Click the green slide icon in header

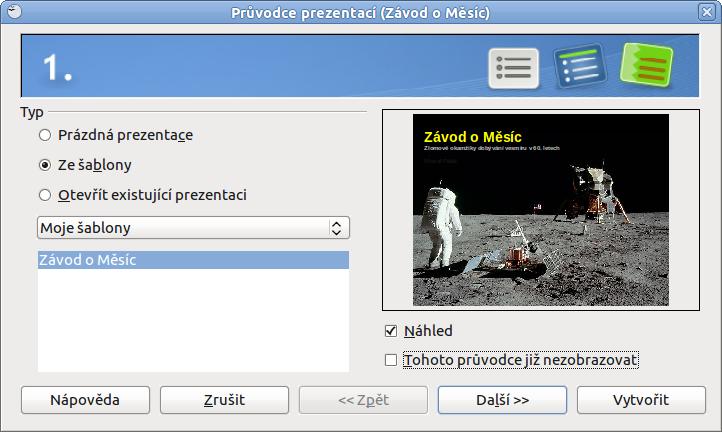tap(645, 66)
